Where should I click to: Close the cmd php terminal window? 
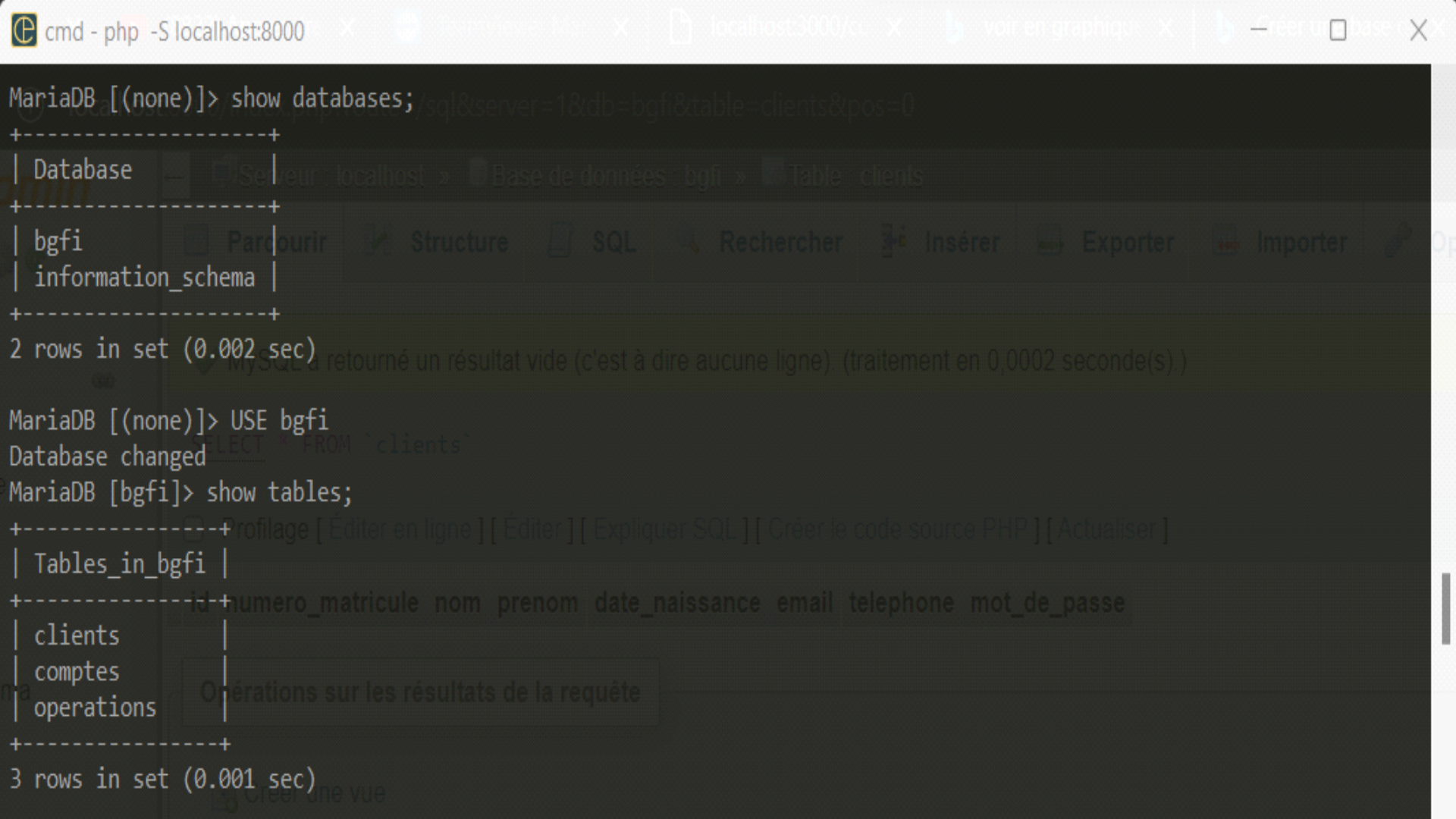pyautogui.click(x=1418, y=30)
